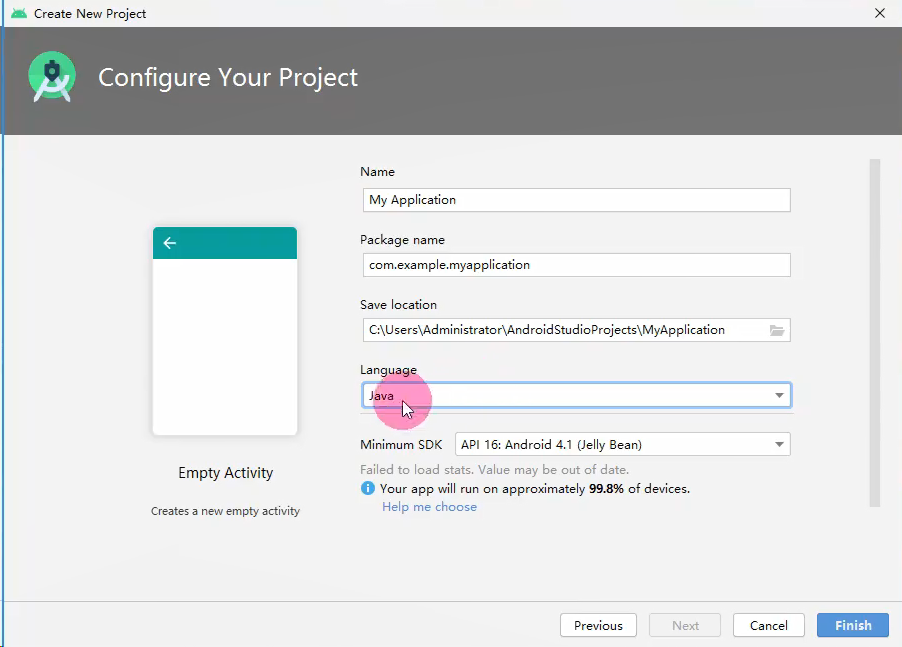The image size is (902, 647).
Task: Close the Create New Project dialog
Action: (880, 13)
